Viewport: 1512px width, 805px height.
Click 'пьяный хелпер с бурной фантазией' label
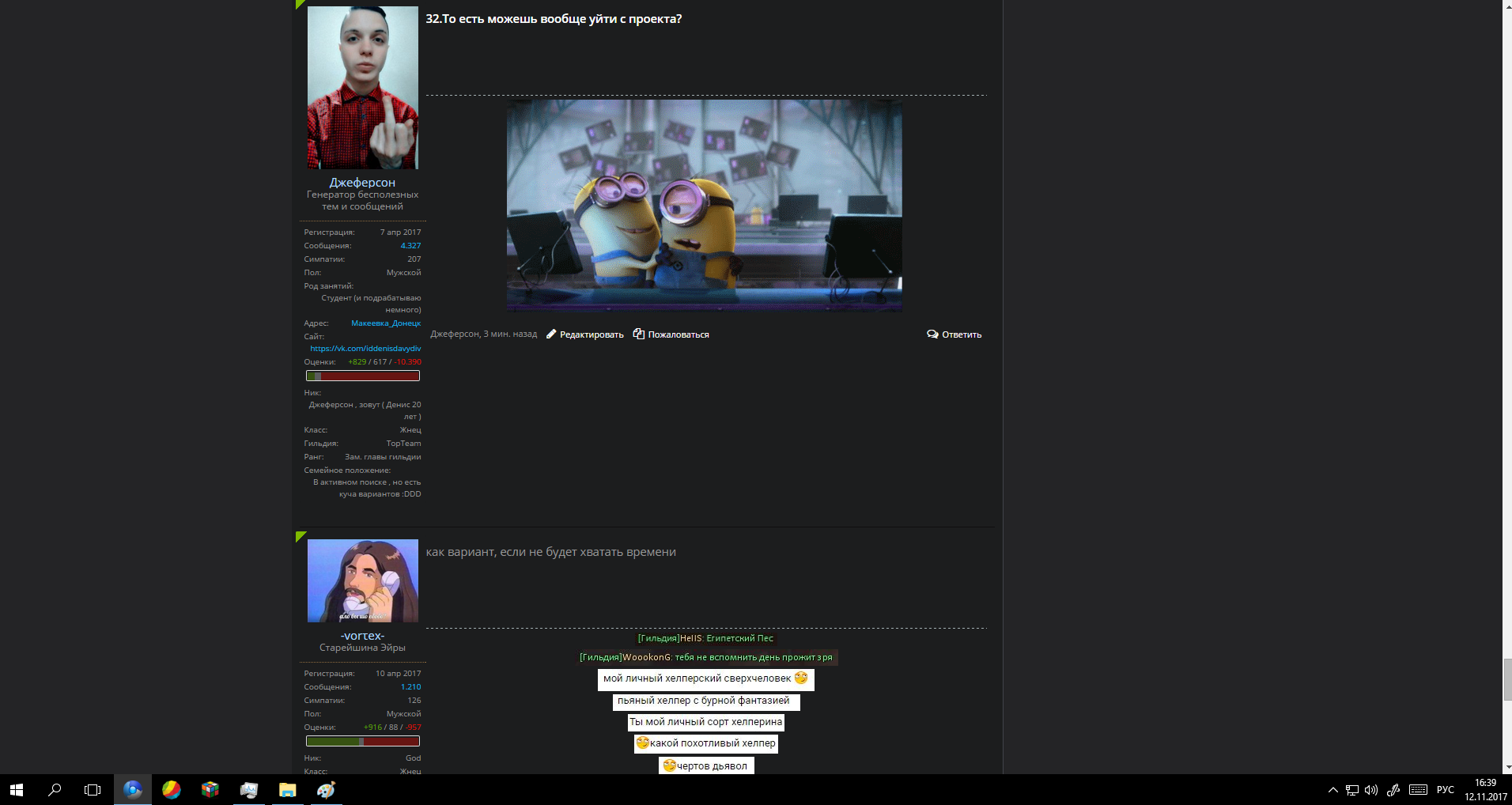click(705, 701)
